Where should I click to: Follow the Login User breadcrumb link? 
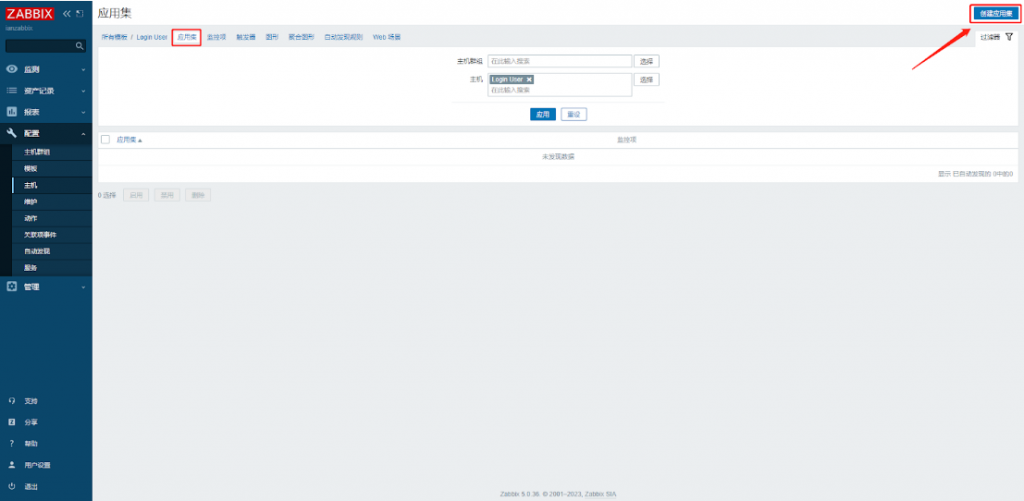point(152,37)
